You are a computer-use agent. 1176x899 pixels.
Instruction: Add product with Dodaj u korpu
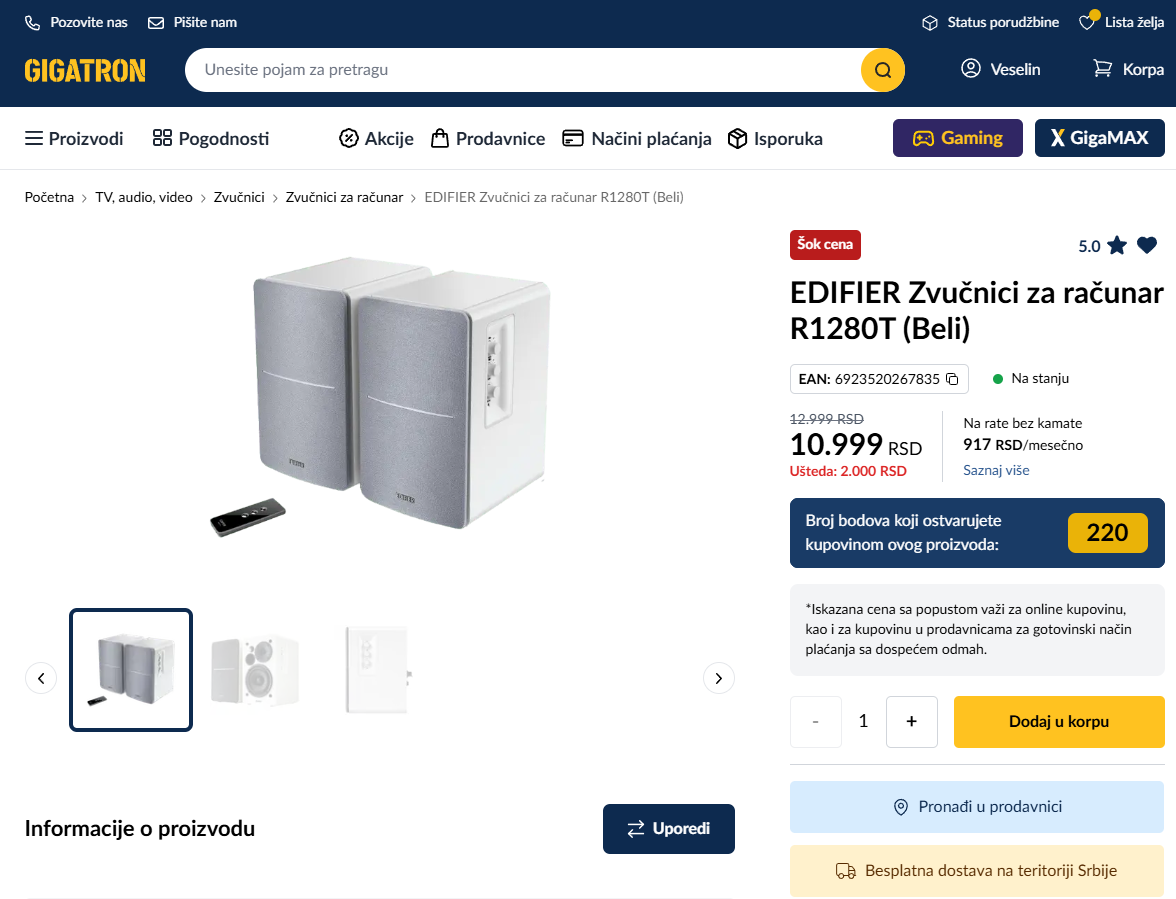[1059, 722]
